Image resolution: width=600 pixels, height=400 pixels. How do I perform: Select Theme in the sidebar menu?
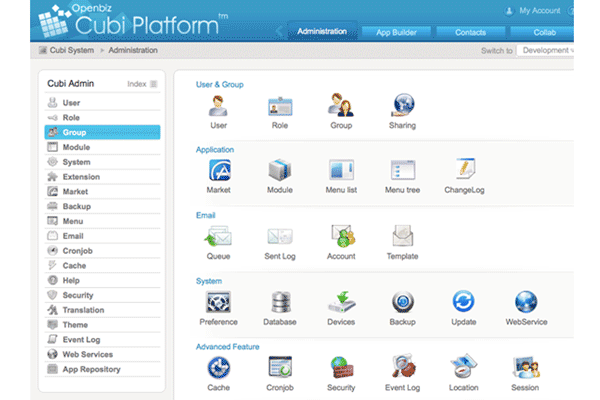pos(102,325)
